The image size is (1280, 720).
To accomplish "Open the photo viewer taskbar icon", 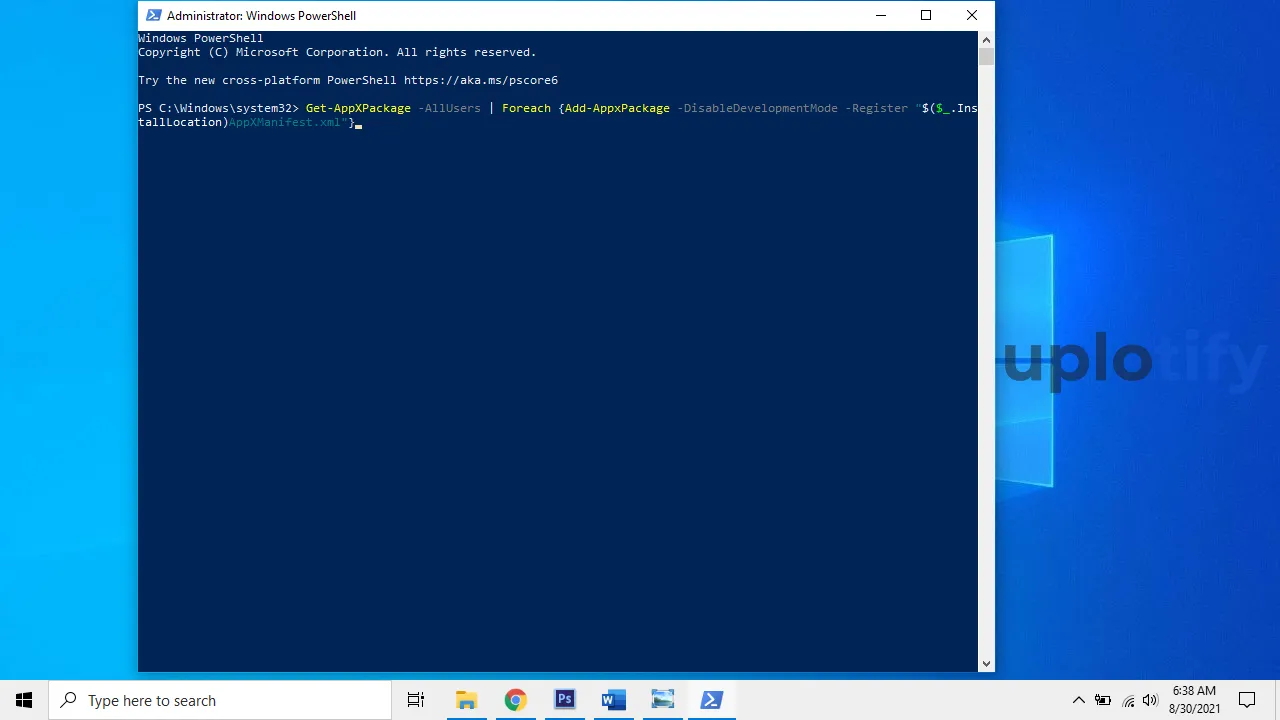I will pos(662,700).
